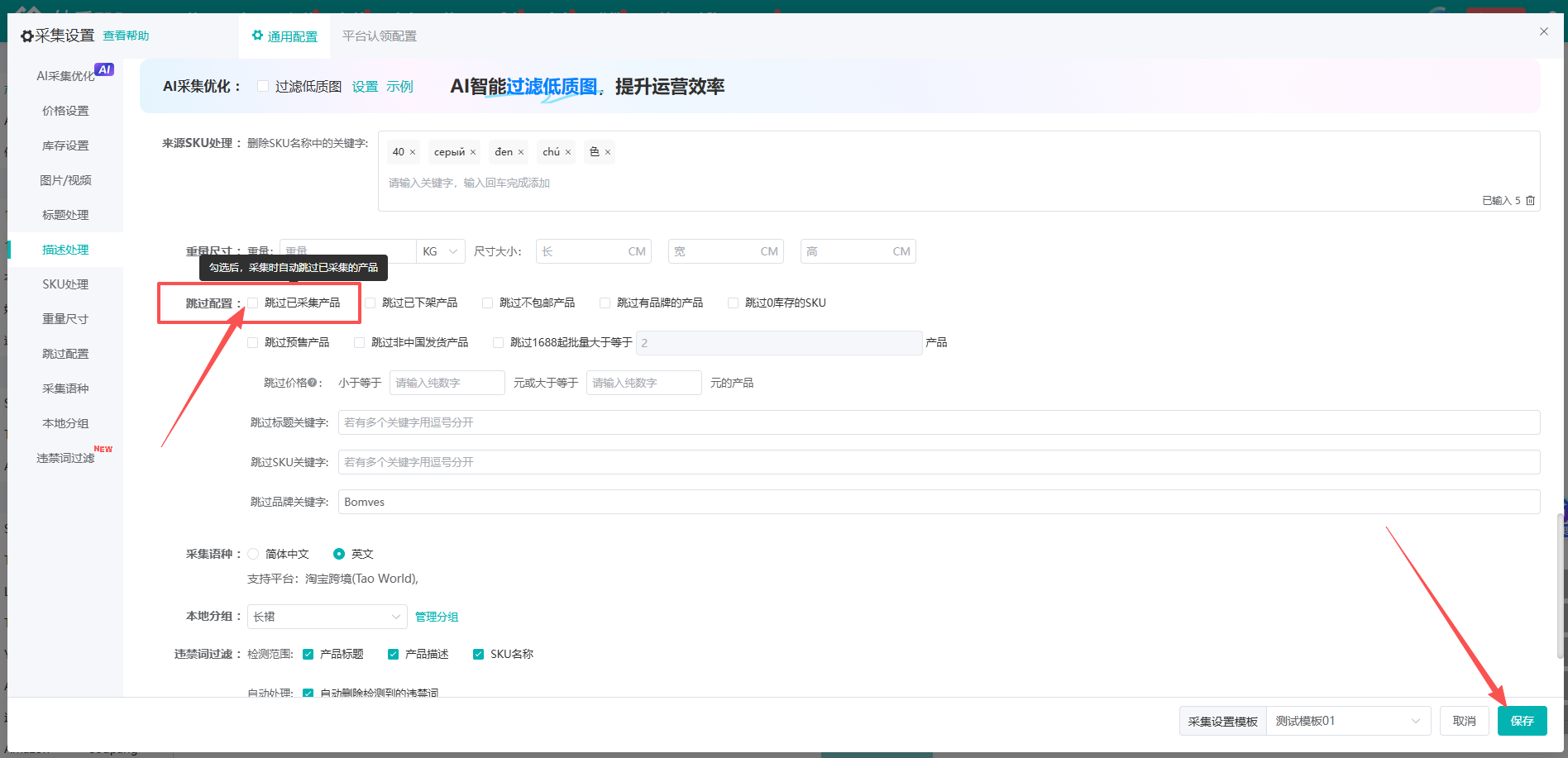
Task: Click the 重量 input field
Action: [x=347, y=251]
